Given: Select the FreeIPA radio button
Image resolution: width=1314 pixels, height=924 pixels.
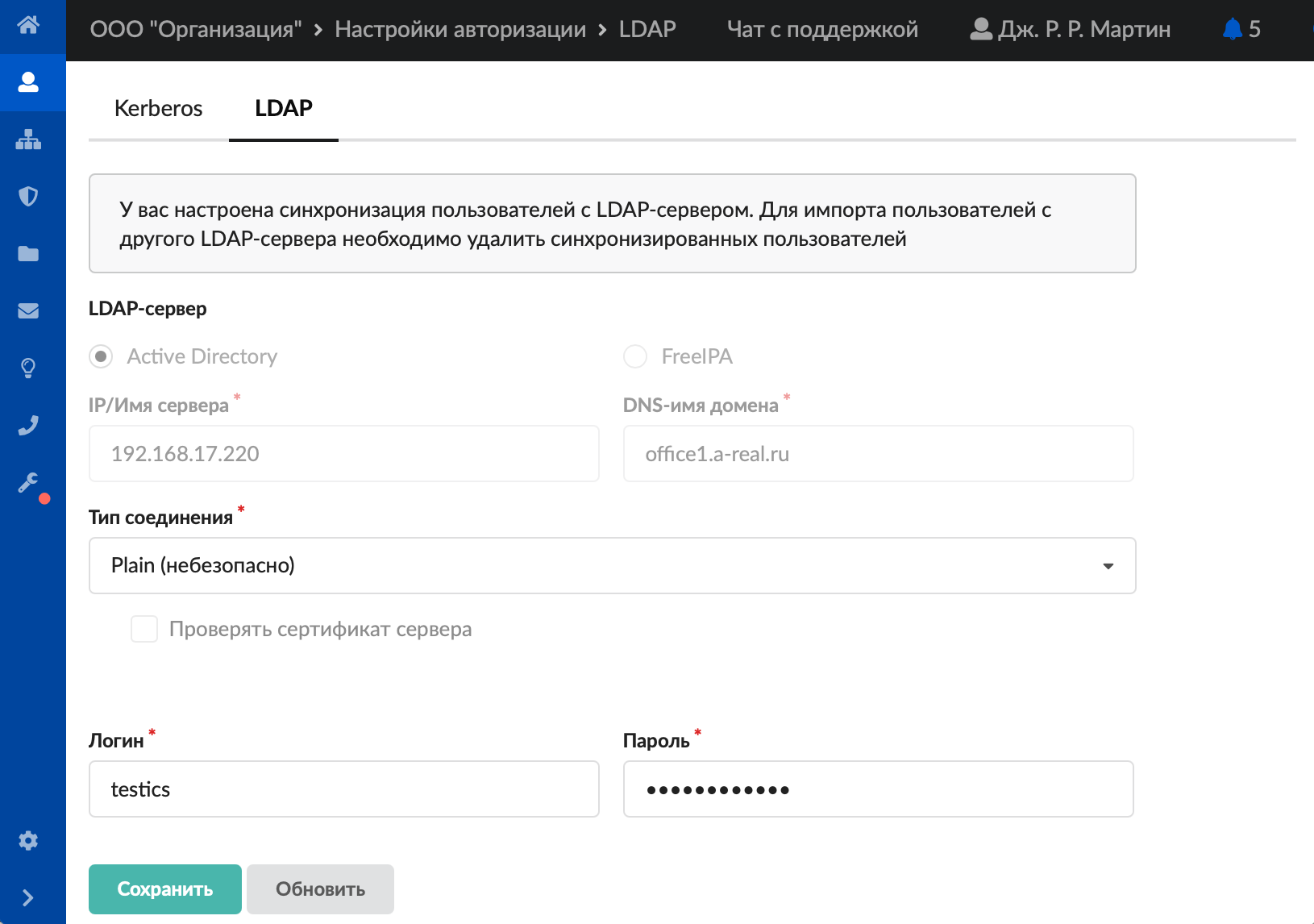Looking at the screenshot, I should tap(635, 356).
